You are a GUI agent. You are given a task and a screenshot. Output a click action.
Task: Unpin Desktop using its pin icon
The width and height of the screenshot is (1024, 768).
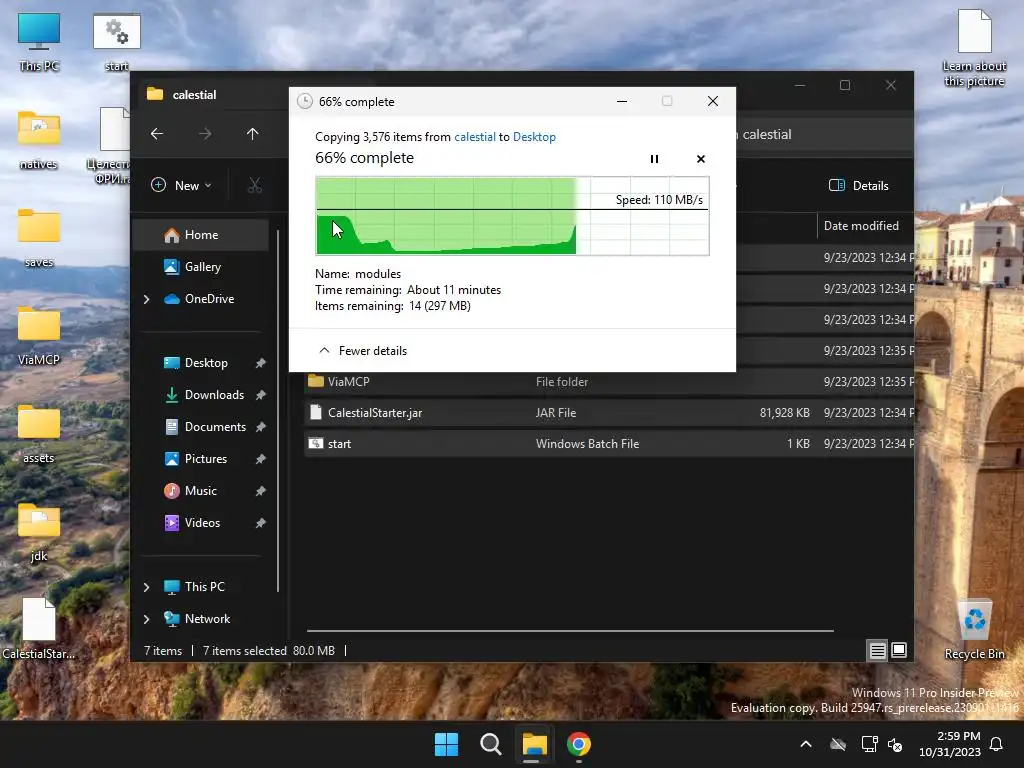260,363
